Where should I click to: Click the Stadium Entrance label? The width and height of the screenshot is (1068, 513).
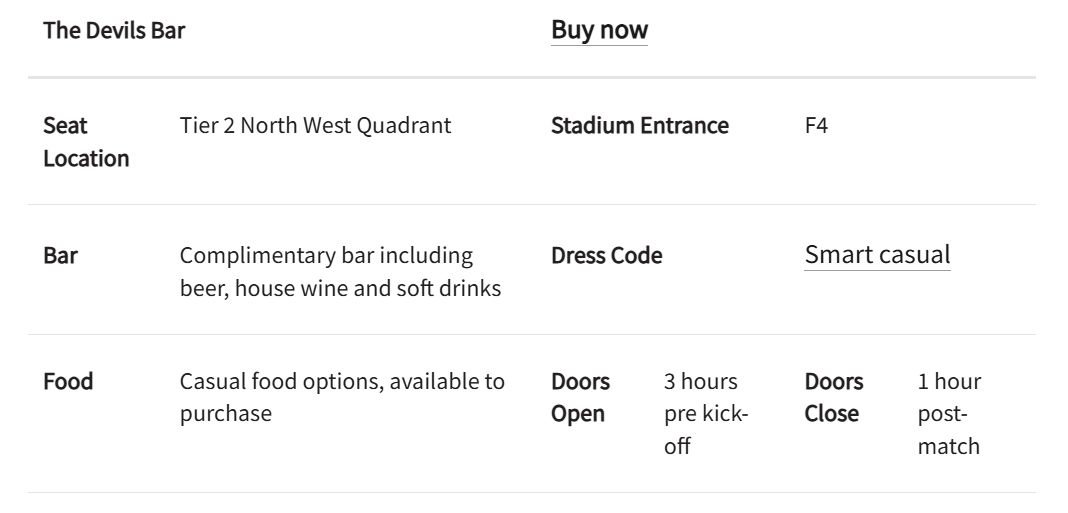[x=640, y=126]
